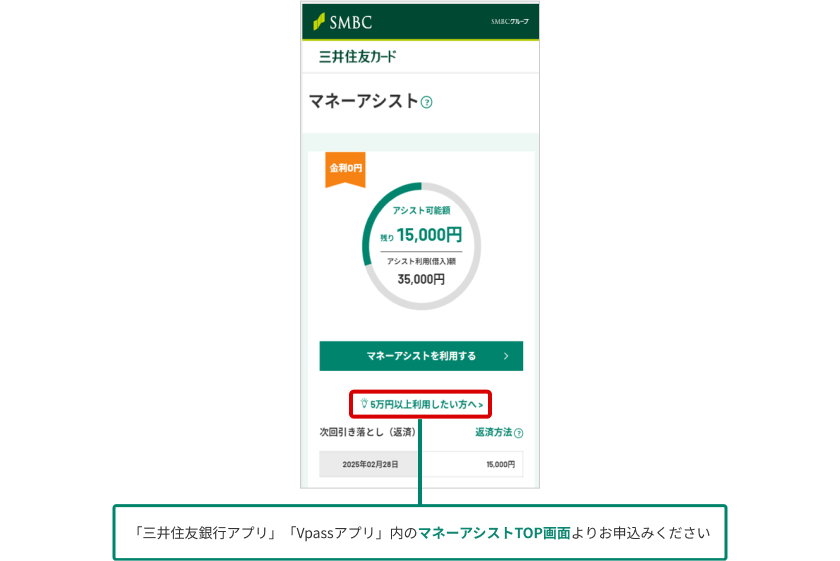Tap the マネーアシストを利用する button

tap(421, 356)
